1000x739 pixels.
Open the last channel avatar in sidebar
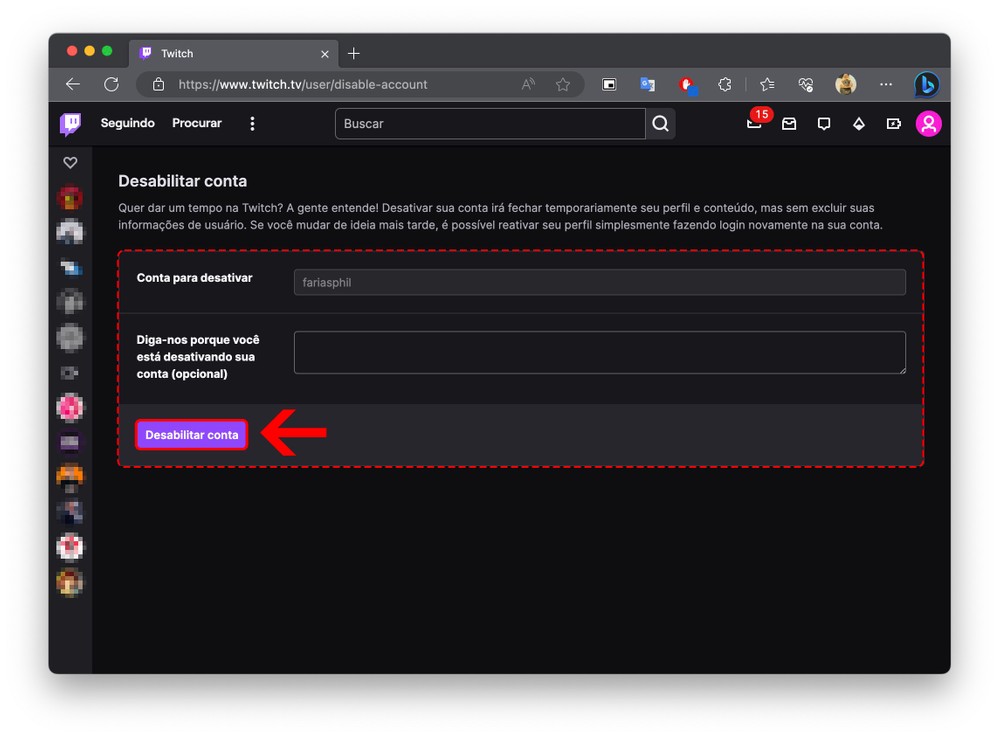70,582
